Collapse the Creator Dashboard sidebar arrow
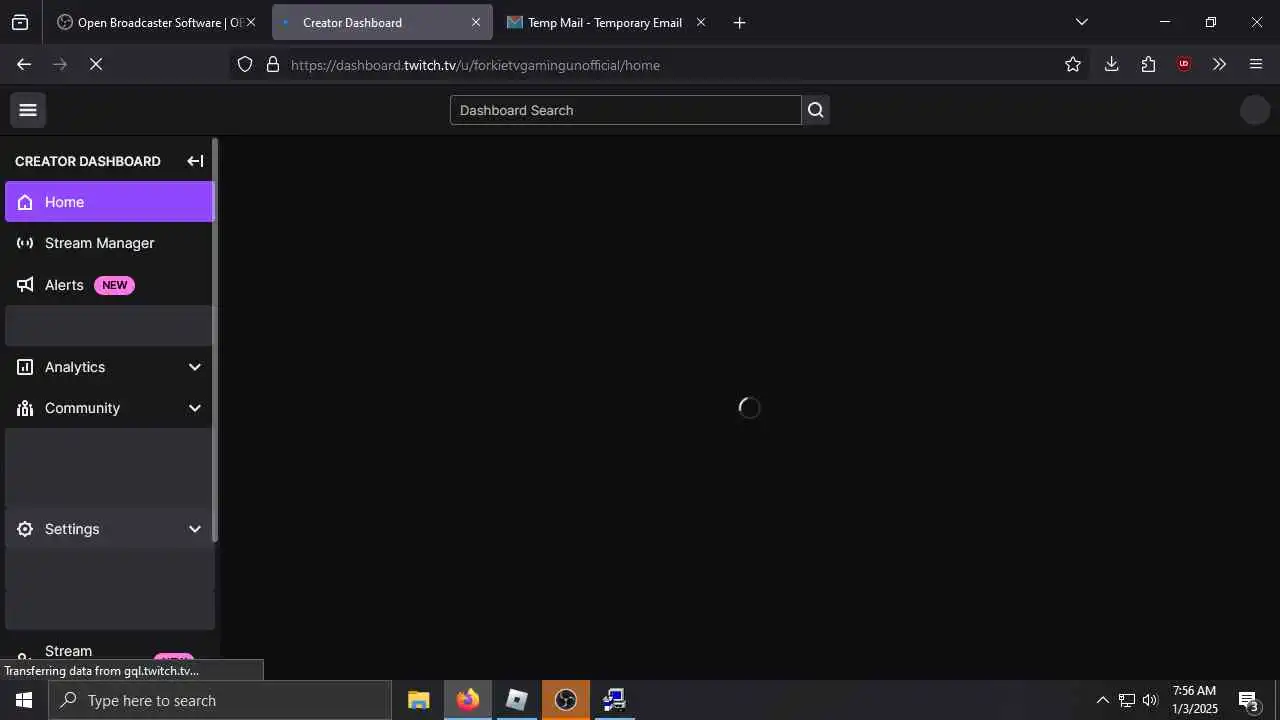 click(196, 161)
